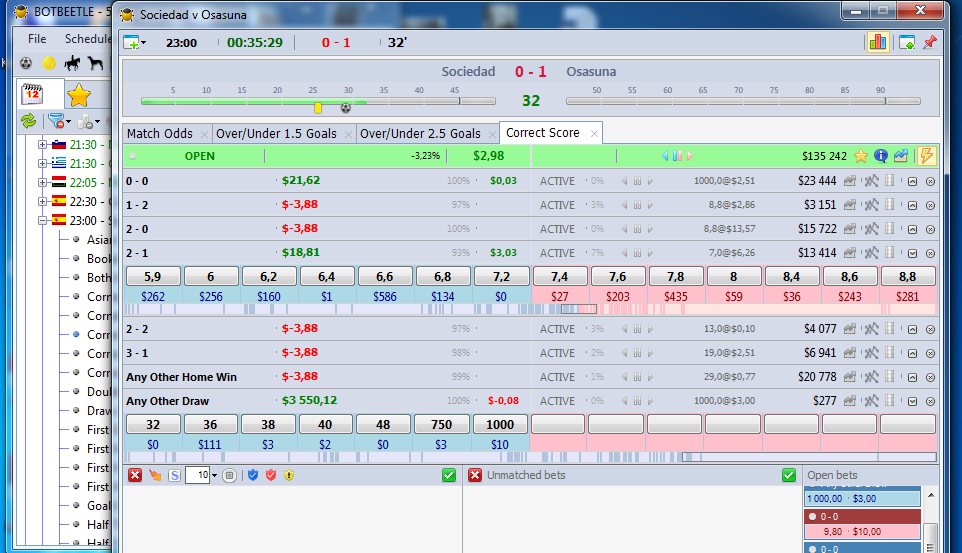Screen dimensions: 962x553
Task: Open the File menu
Action: point(37,39)
